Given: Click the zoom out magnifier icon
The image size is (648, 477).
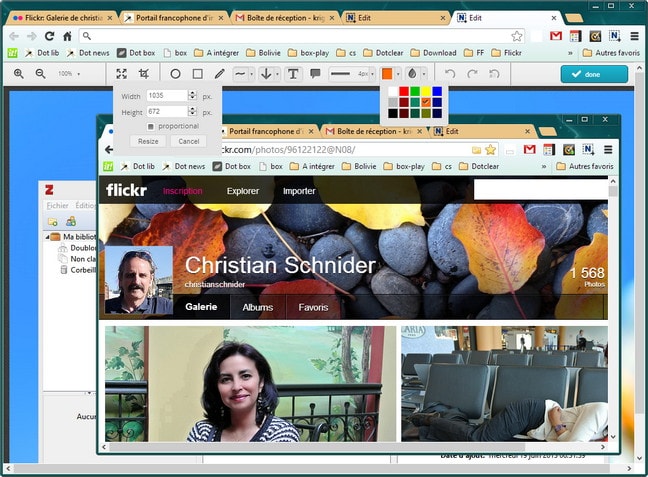Looking at the screenshot, I should click(40, 74).
